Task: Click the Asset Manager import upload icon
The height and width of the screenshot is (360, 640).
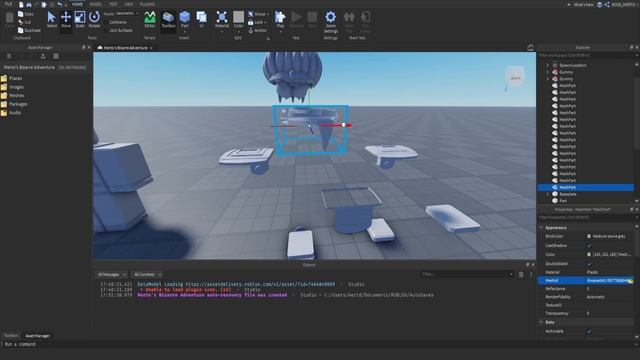Action: coord(43,56)
